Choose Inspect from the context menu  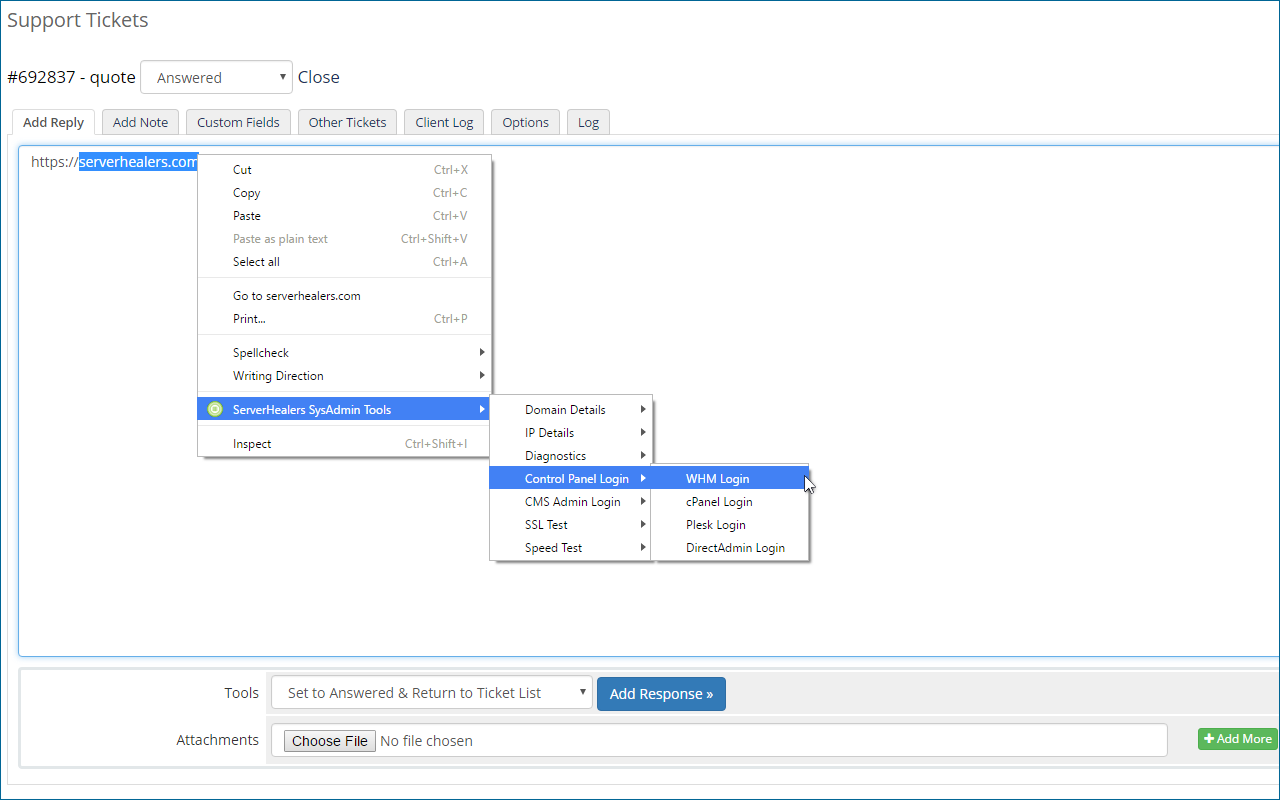[x=345, y=444]
